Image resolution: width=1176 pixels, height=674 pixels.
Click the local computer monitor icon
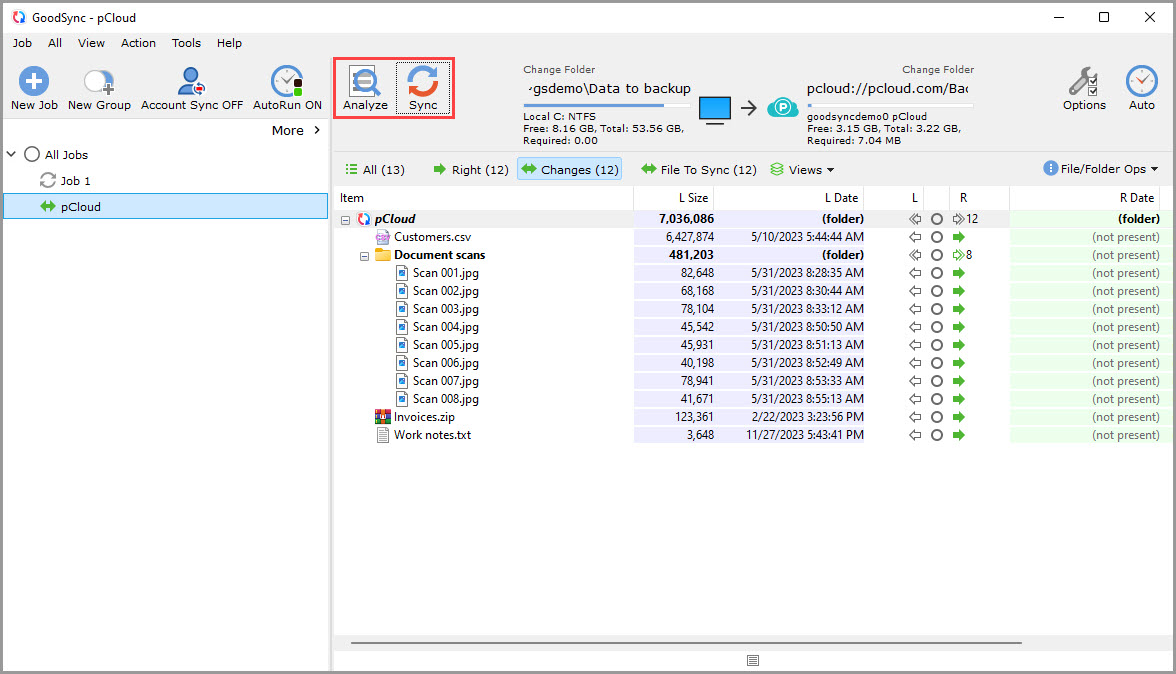pos(715,109)
